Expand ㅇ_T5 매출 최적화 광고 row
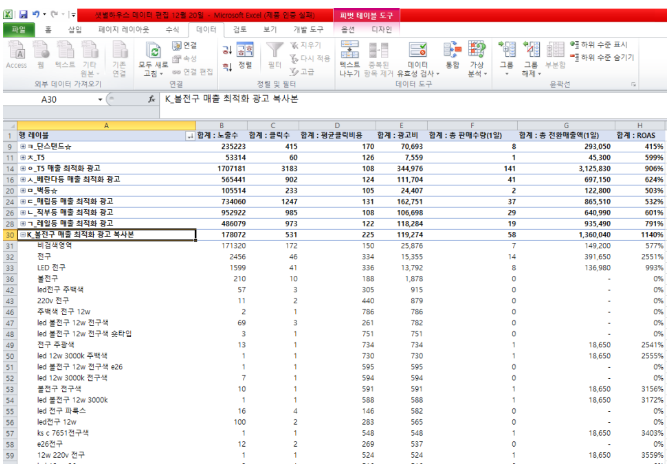The width and height of the screenshot is (668, 472). coord(23,169)
